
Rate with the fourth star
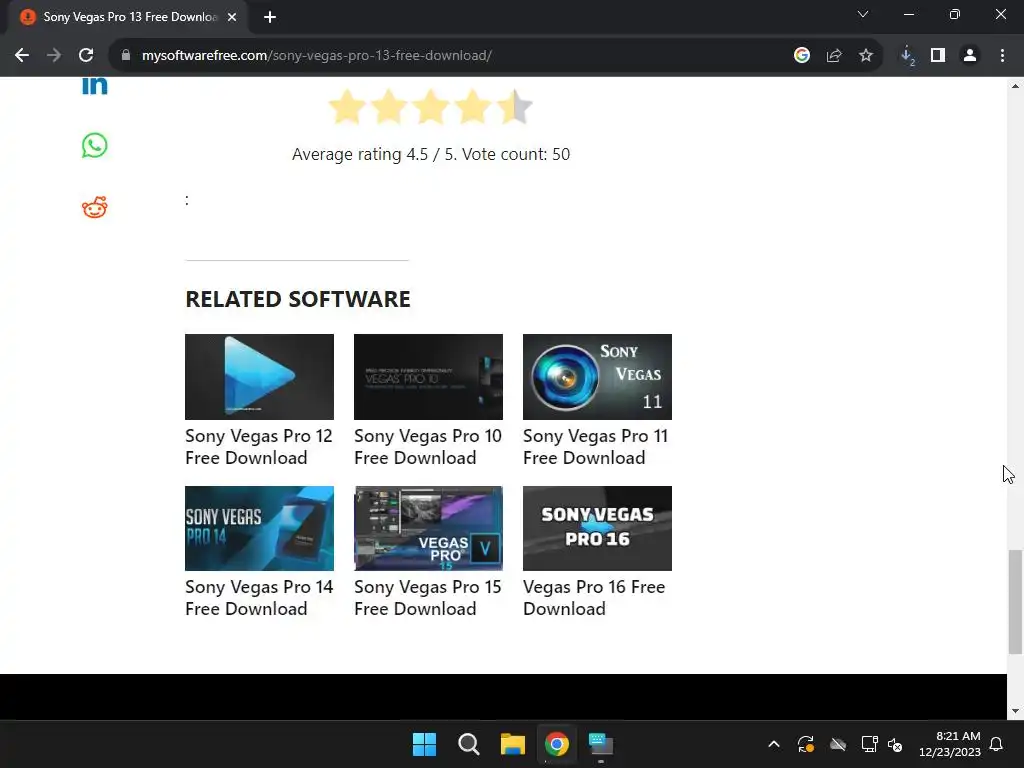click(x=472, y=107)
